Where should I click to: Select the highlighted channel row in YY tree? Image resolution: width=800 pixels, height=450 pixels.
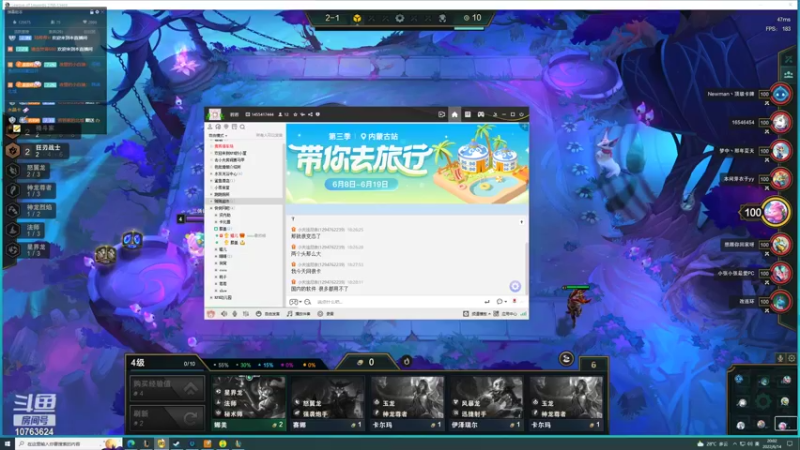[244, 201]
